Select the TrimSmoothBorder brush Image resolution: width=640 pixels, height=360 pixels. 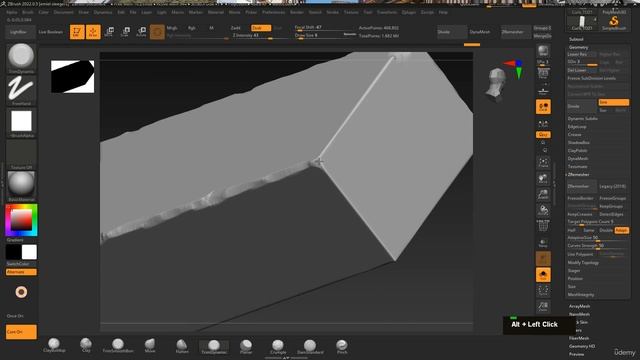[118, 345]
